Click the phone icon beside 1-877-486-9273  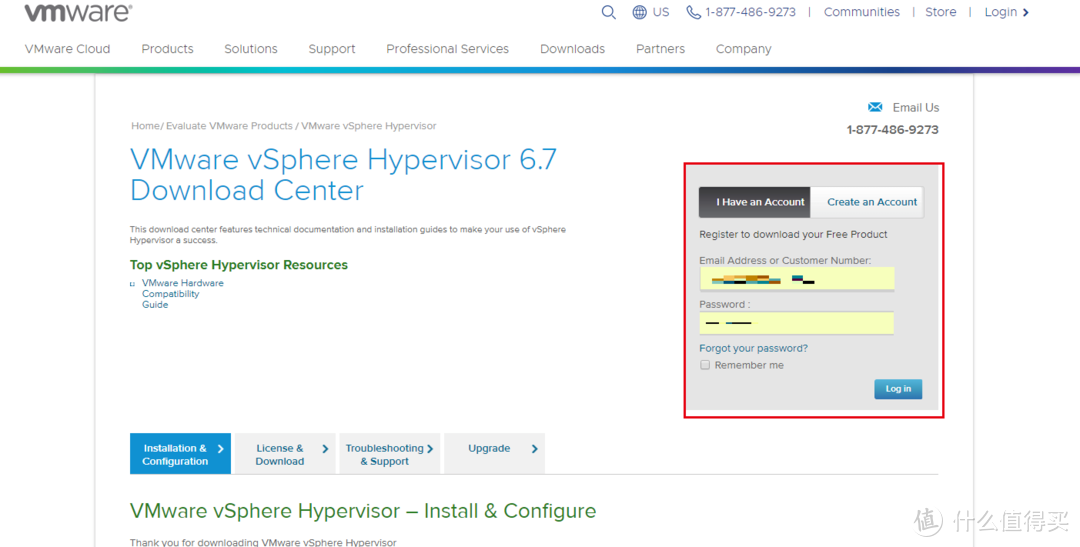pyautogui.click(x=693, y=12)
